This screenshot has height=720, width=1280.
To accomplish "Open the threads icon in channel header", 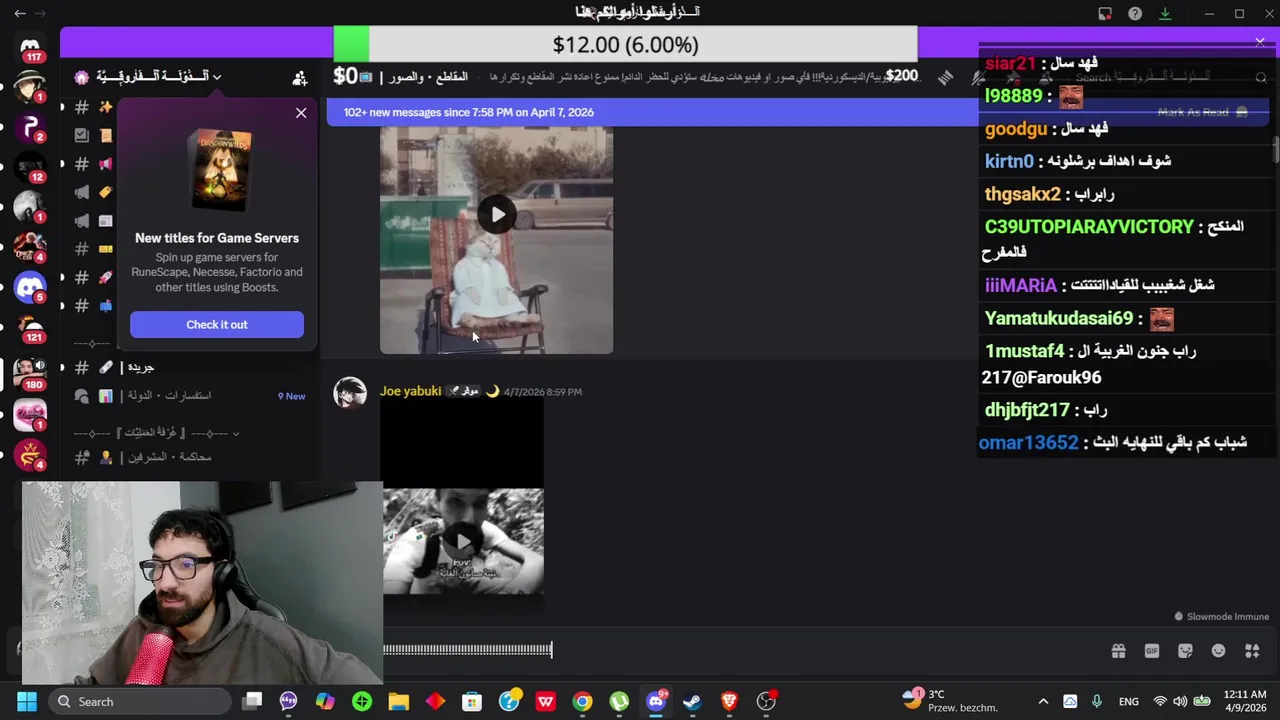I will pos(945,77).
